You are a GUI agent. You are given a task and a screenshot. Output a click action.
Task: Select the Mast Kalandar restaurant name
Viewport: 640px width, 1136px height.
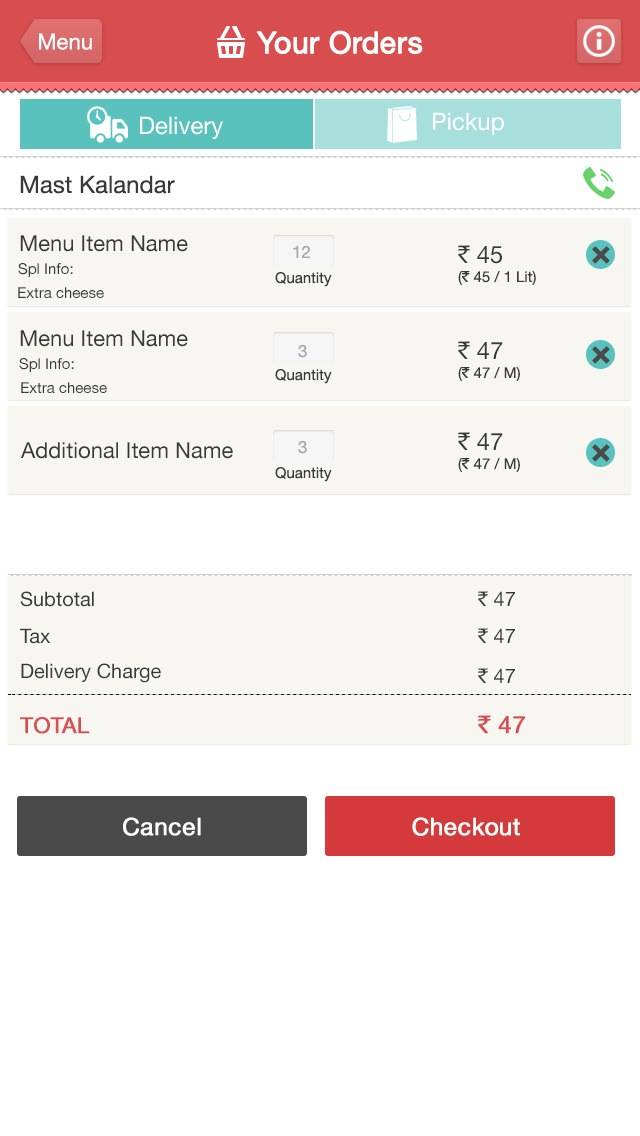(x=97, y=185)
